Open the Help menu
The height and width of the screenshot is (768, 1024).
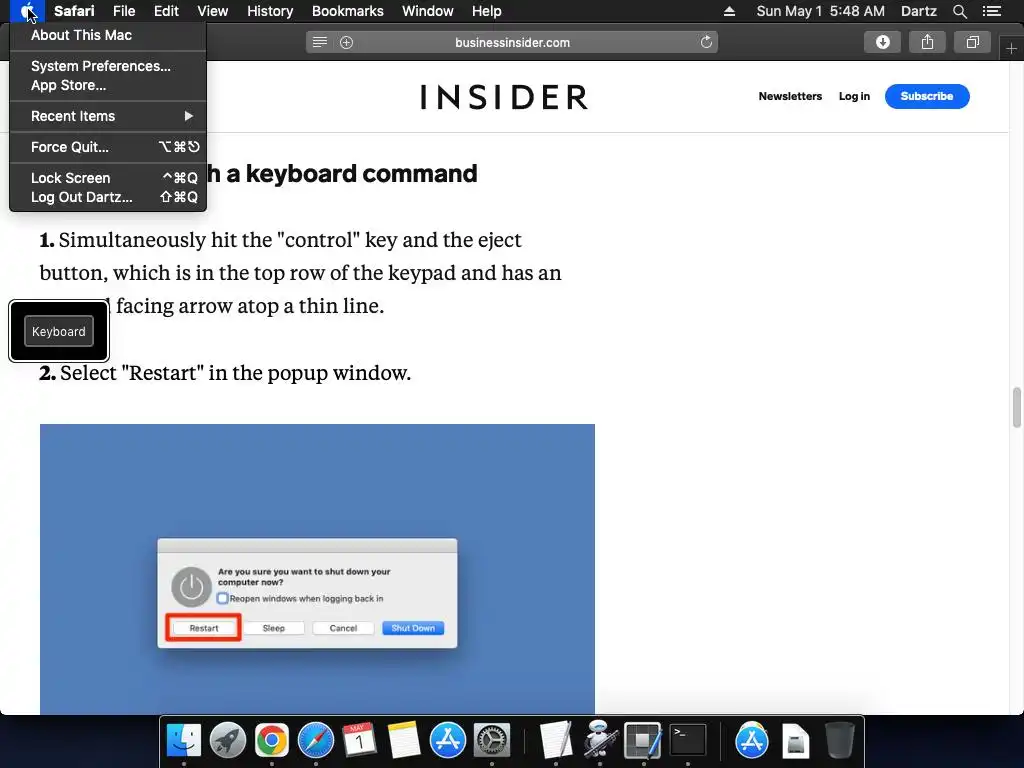[487, 11]
